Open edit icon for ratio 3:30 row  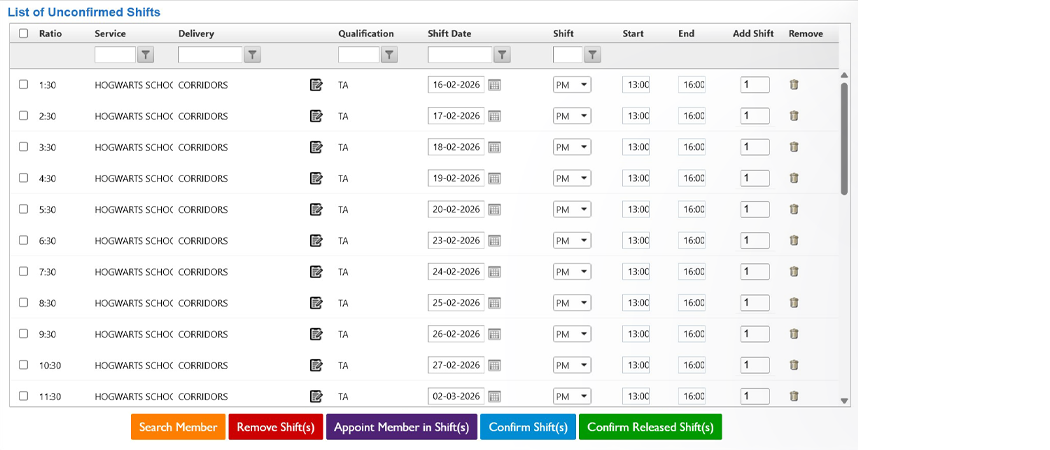[x=316, y=147]
